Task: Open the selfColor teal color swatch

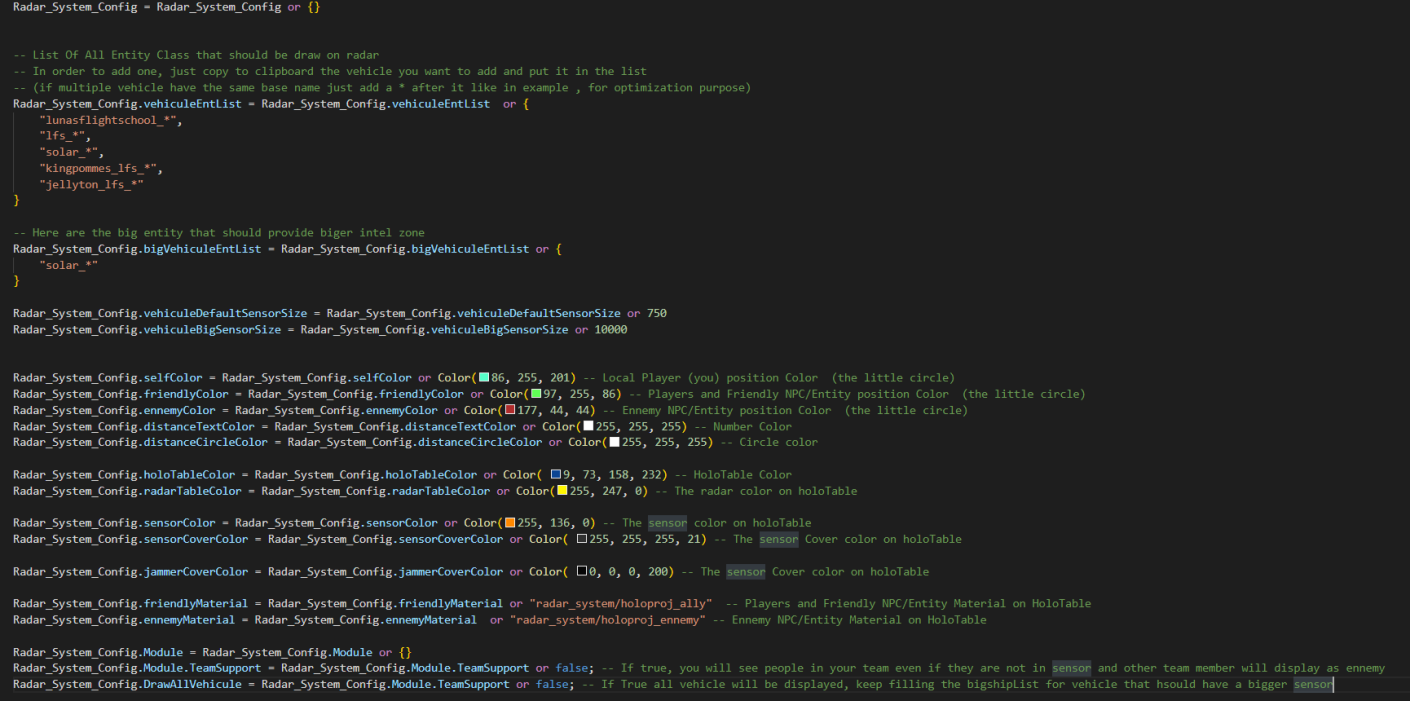Action: pos(484,378)
